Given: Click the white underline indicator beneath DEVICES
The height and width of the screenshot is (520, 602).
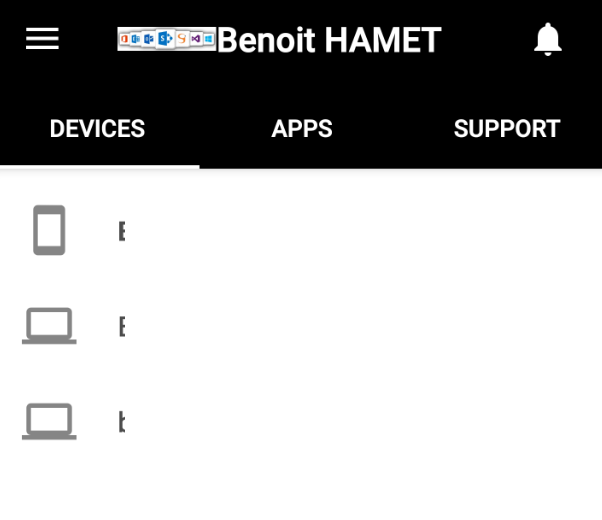Looking at the screenshot, I should (x=99, y=166).
